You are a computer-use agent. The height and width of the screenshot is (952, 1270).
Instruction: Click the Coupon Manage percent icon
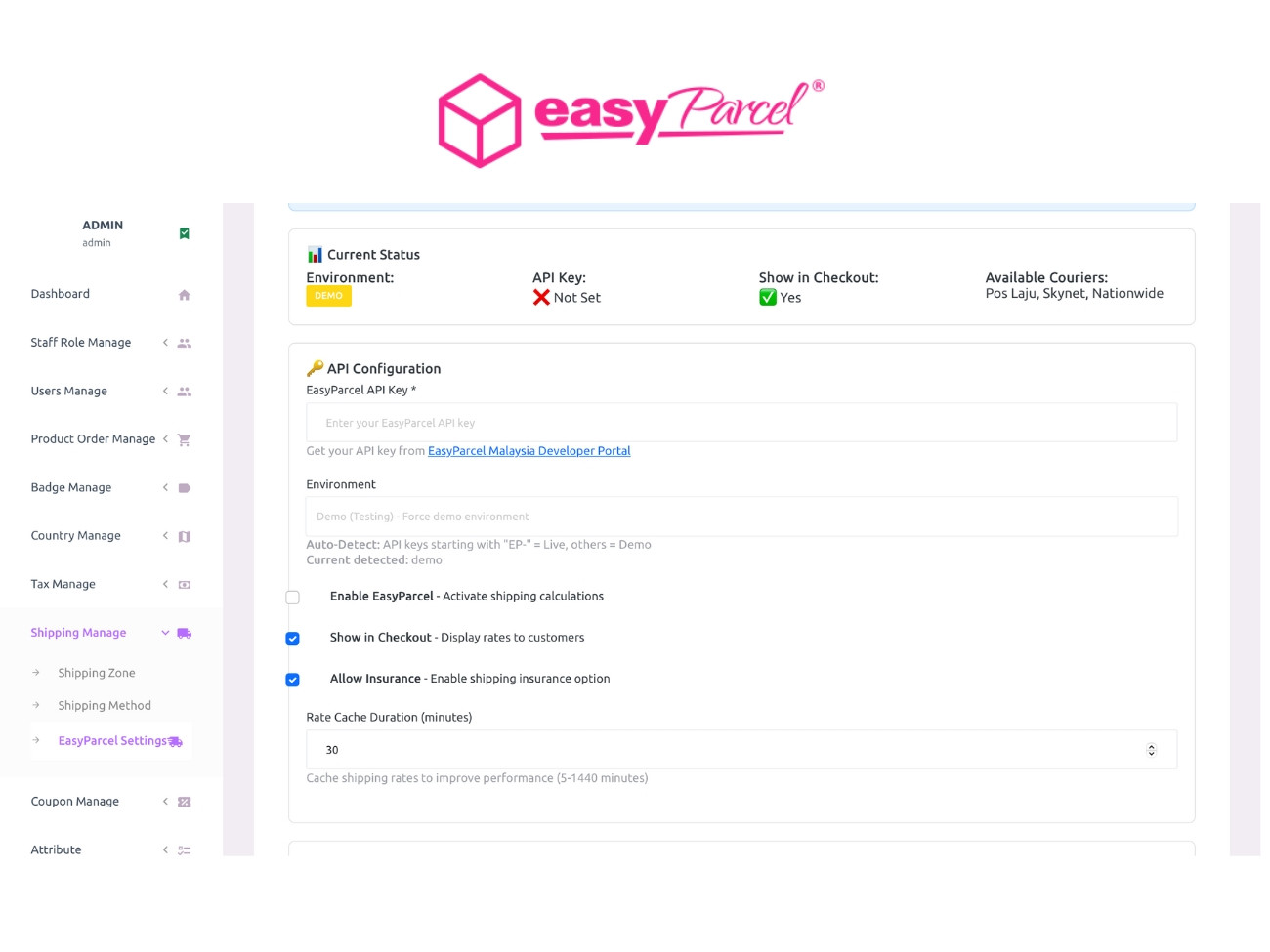184,802
